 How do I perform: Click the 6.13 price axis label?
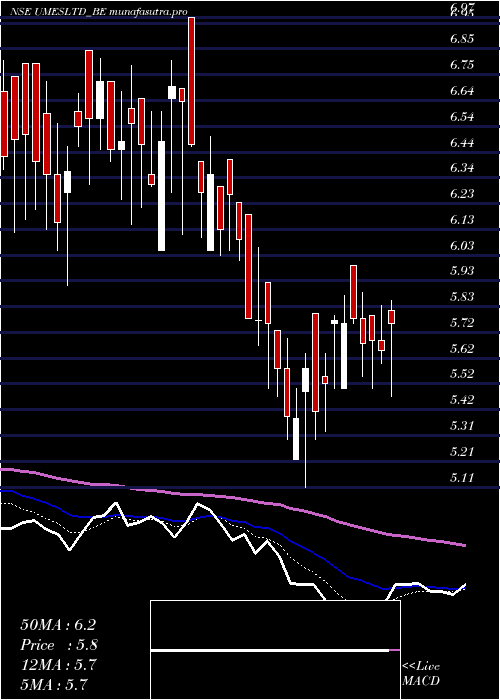[x=462, y=220]
